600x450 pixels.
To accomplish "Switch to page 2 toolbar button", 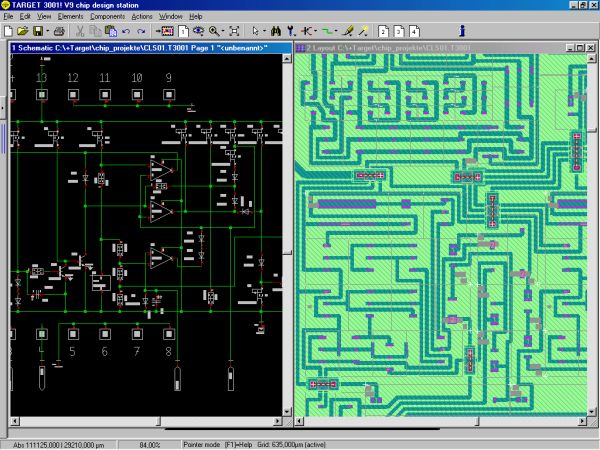I will tap(382, 31).
